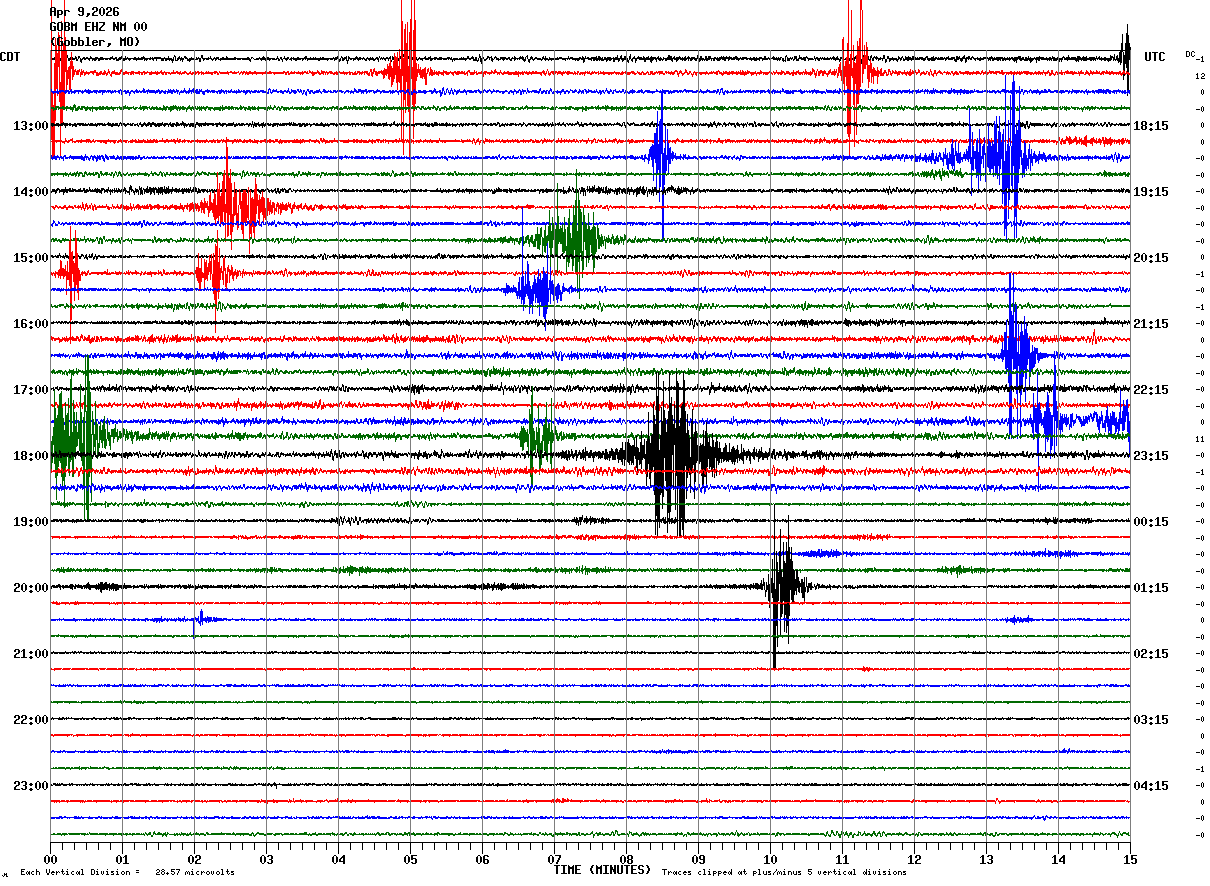Click the 'Traces clipped at plus/minus 5 vertical divisions' note
Screen dimensions: 1210x886
[784, 873]
